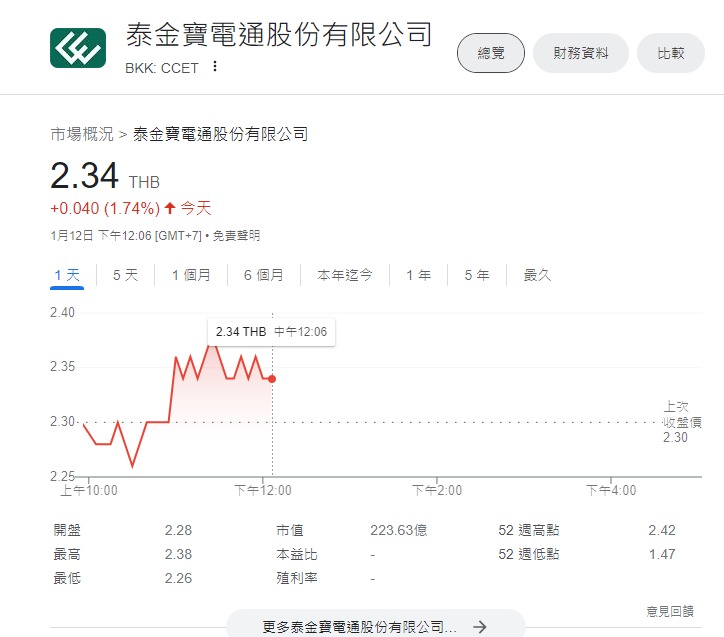Switch chart to 1 年 range
This screenshot has width=724, height=637.
pyautogui.click(x=418, y=275)
